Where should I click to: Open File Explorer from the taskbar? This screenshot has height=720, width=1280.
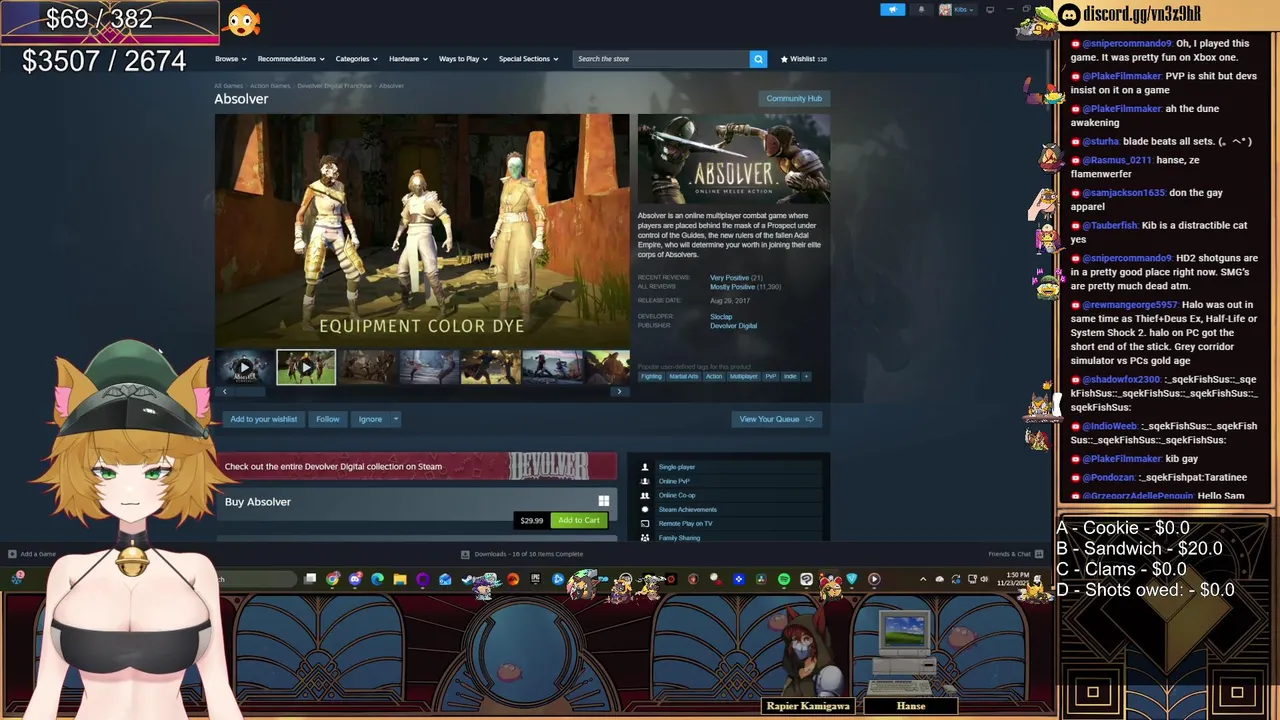(x=400, y=579)
